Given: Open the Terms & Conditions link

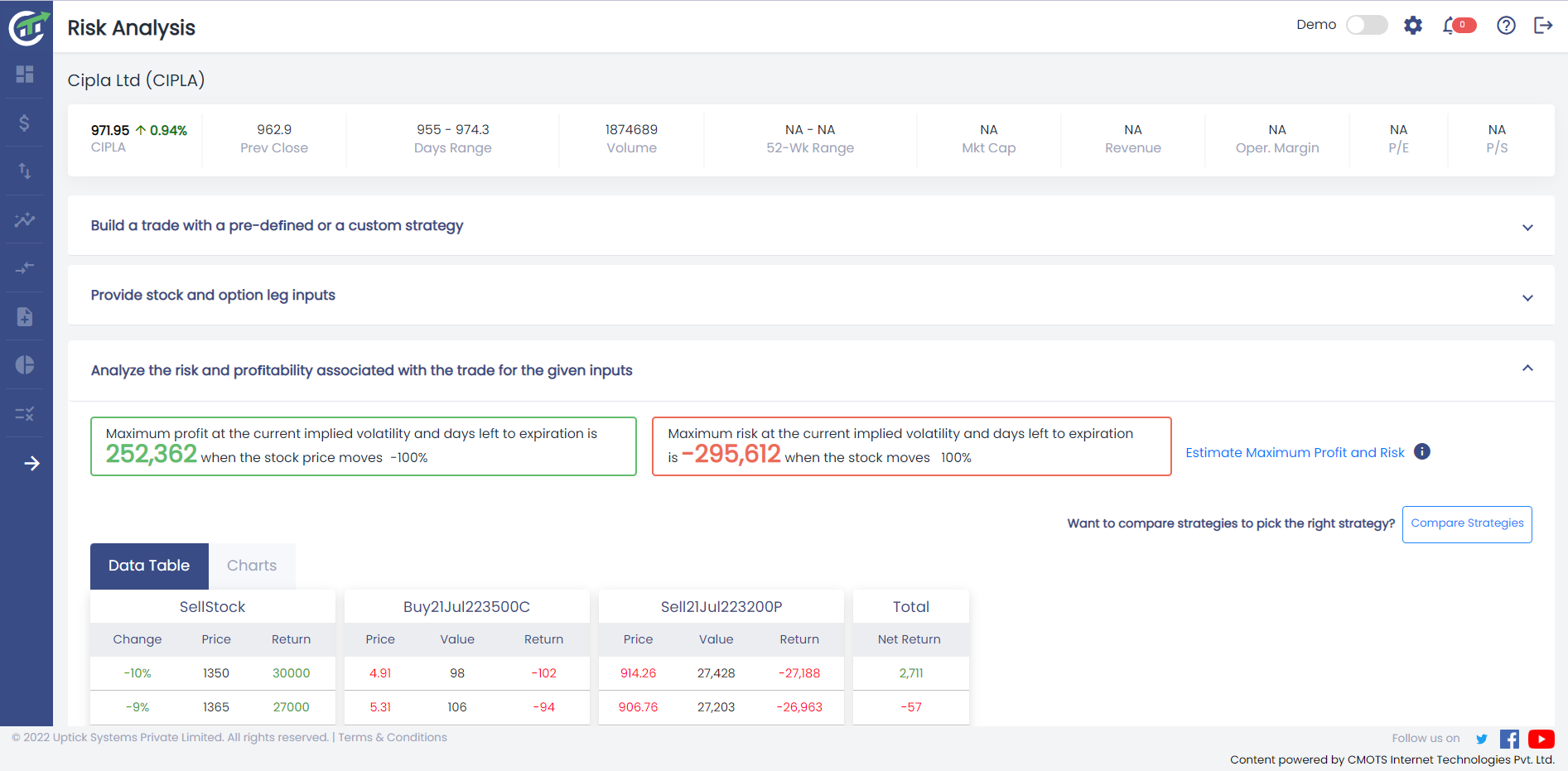Looking at the screenshot, I should point(393,737).
